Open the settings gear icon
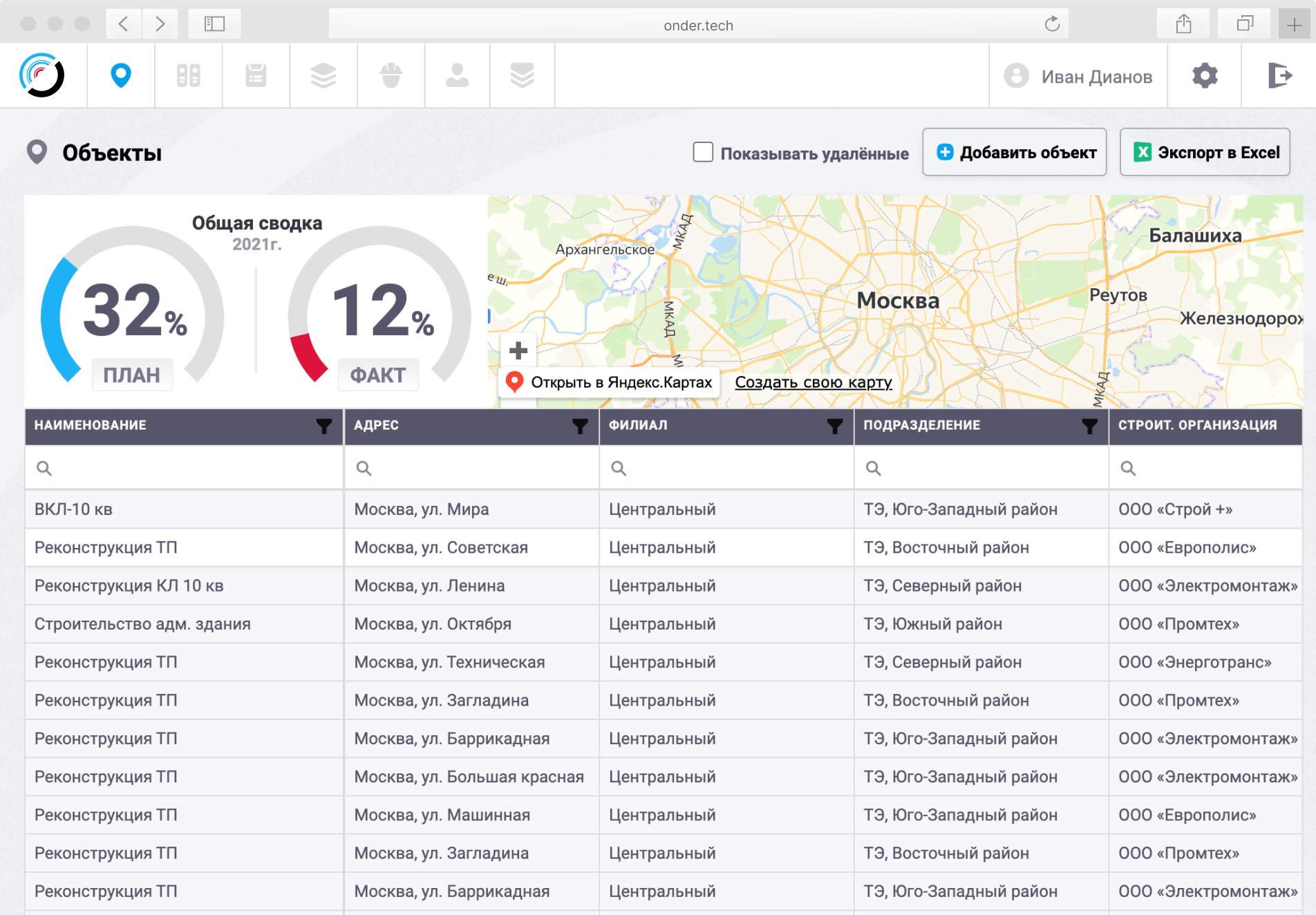1316x915 pixels. [x=1205, y=75]
